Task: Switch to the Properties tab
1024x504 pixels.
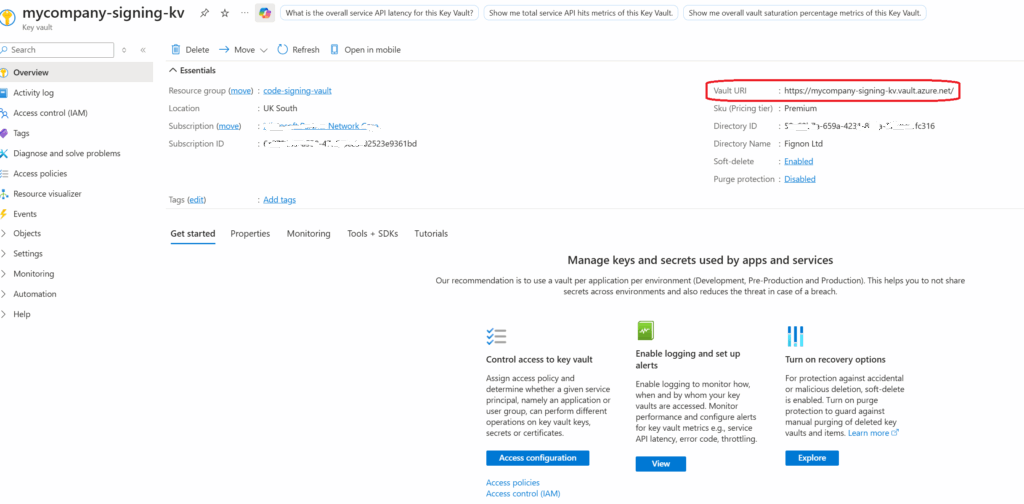Action: point(250,233)
